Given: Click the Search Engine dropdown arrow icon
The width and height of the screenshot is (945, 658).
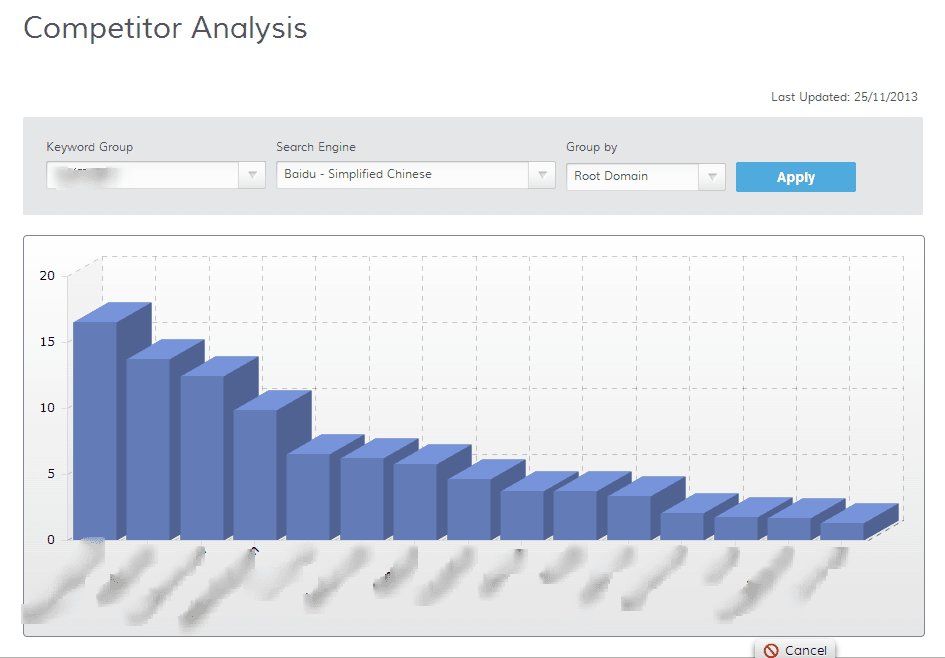Looking at the screenshot, I should 542,176.
